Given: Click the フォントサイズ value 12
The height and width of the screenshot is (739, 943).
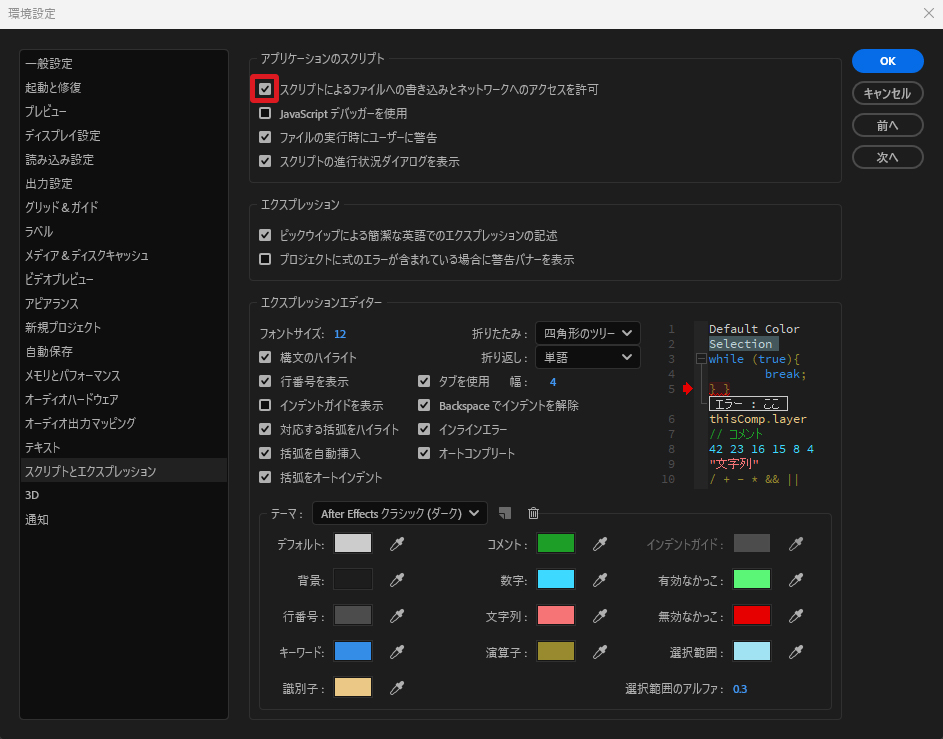Looking at the screenshot, I should click(340, 334).
